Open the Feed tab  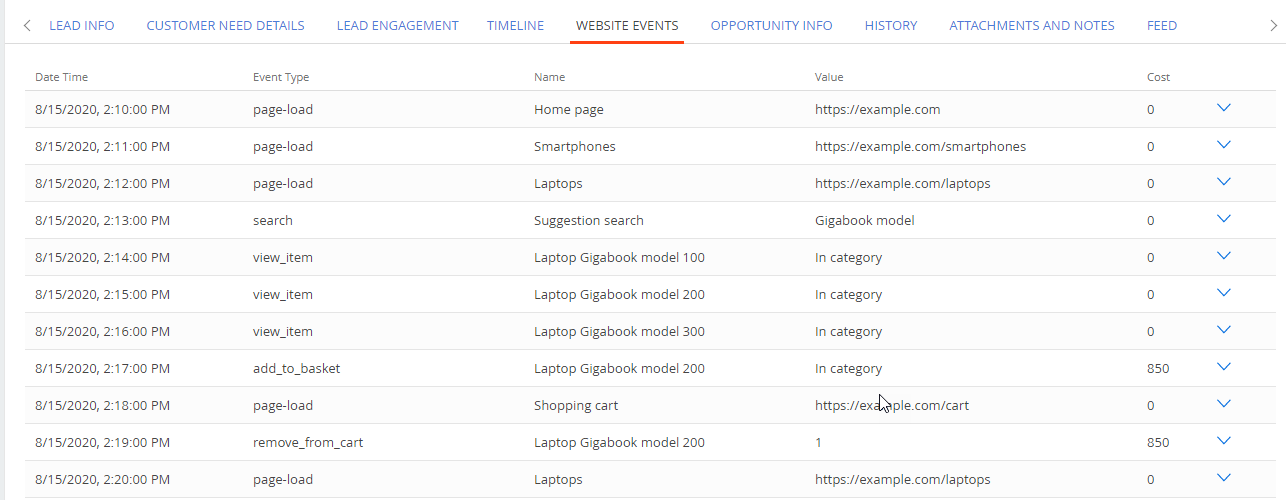pos(1161,26)
